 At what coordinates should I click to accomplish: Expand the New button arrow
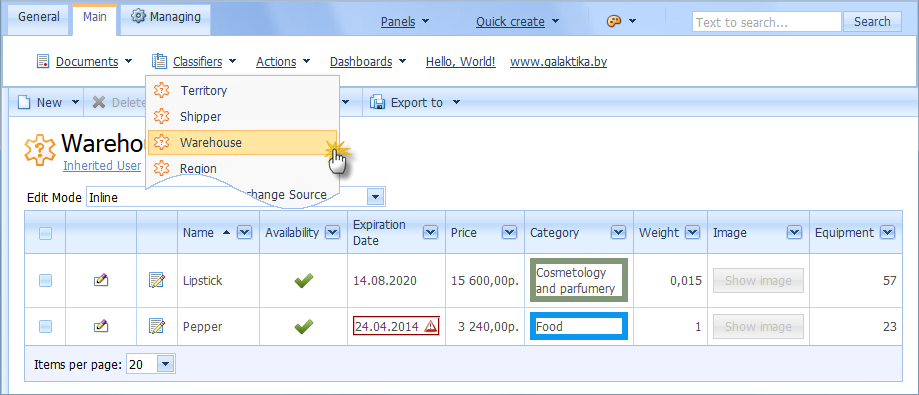point(75,103)
